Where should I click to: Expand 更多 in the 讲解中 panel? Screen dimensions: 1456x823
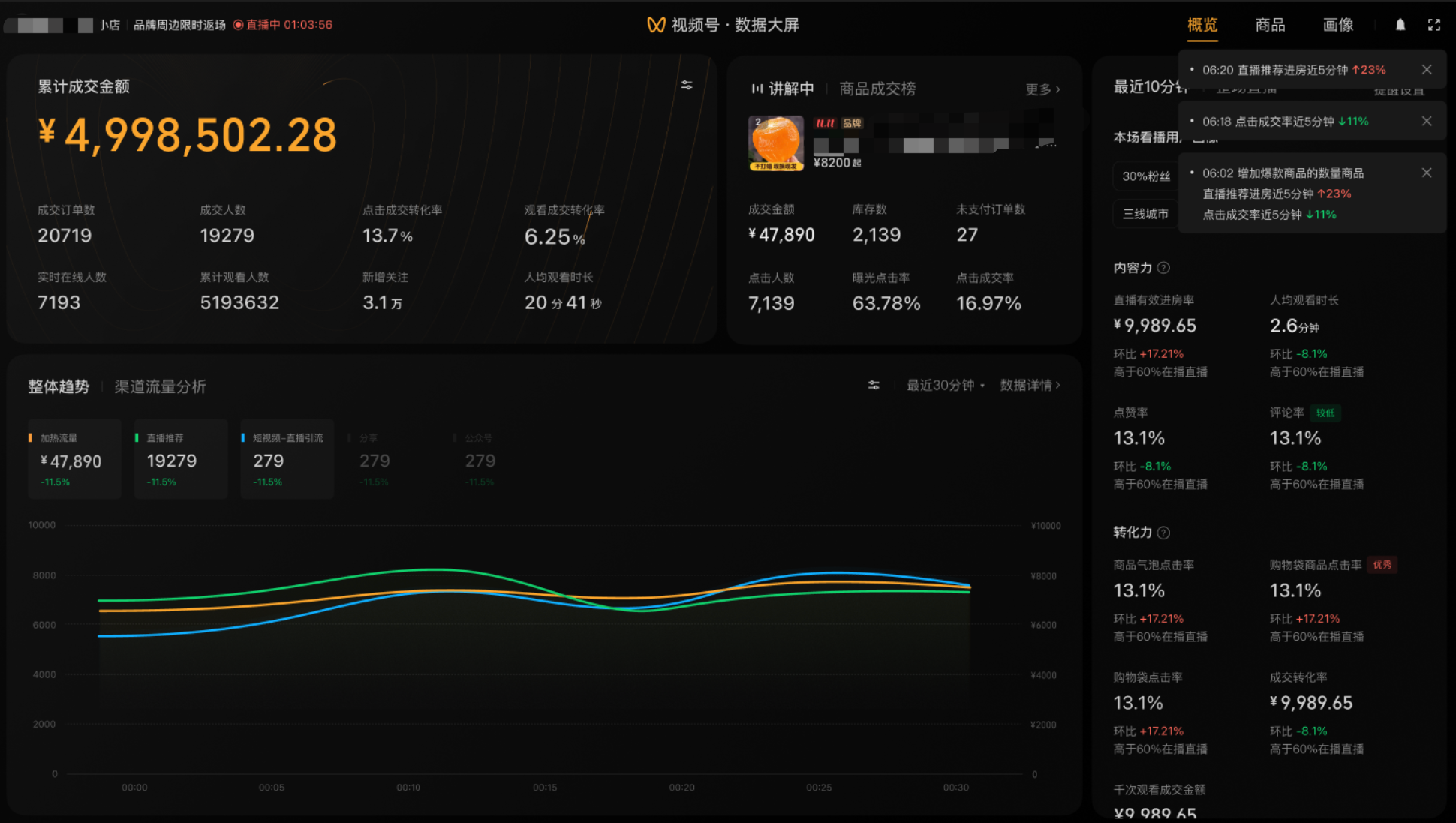1042,89
